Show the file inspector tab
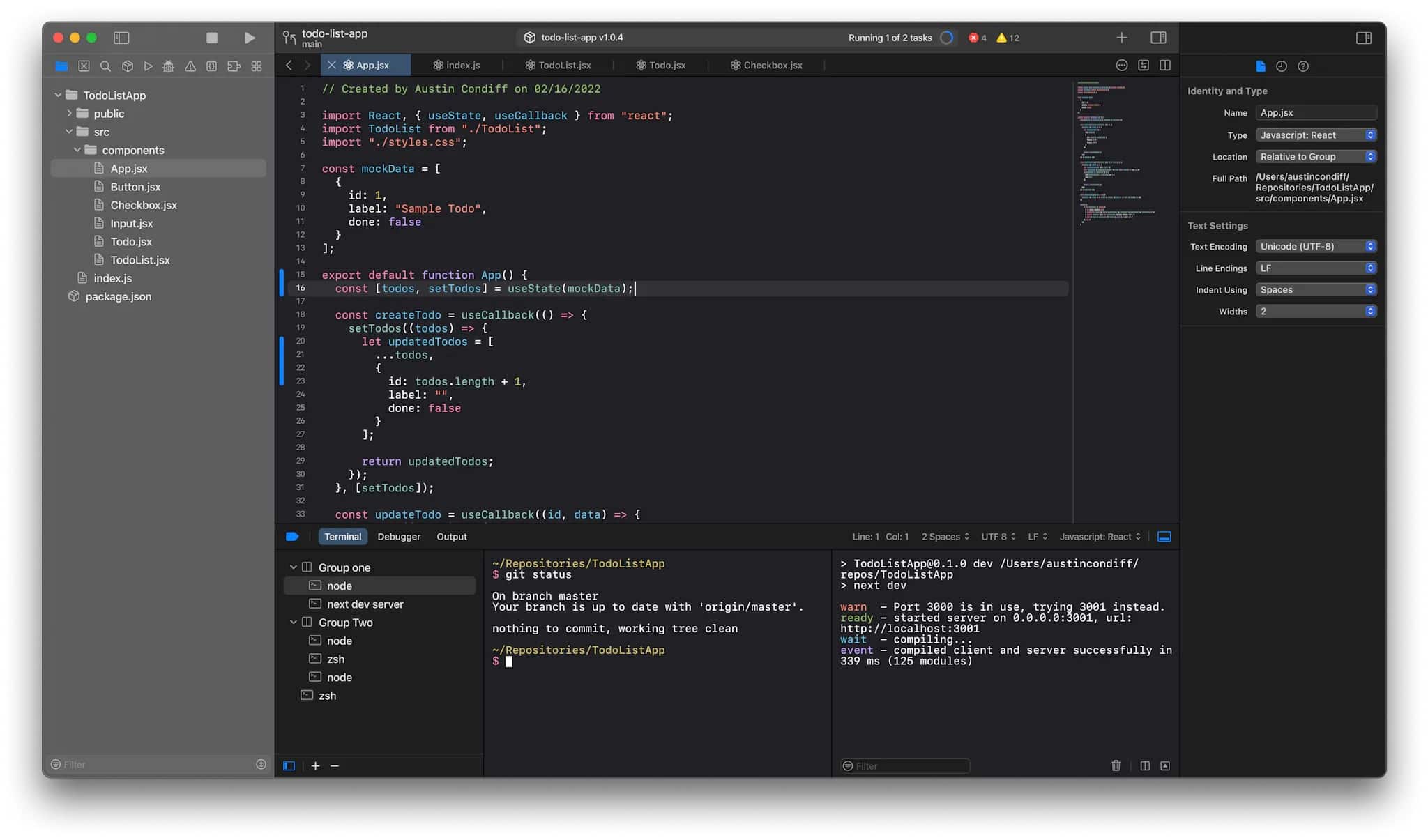Image resolution: width=1428 pixels, height=840 pixels. 1261,66
